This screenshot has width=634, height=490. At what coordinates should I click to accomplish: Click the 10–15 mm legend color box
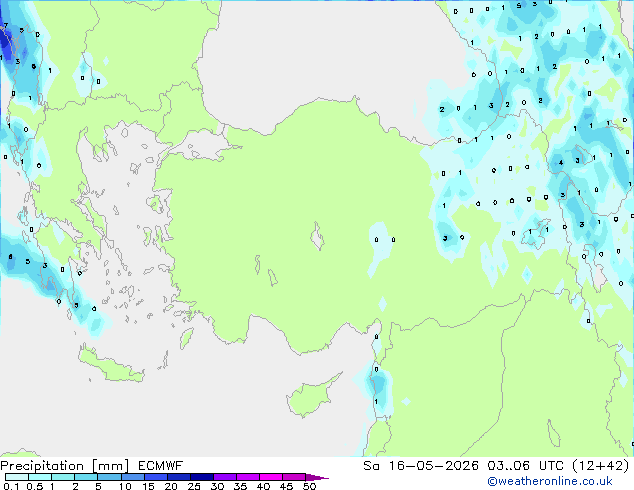click(x=133, y=477)
